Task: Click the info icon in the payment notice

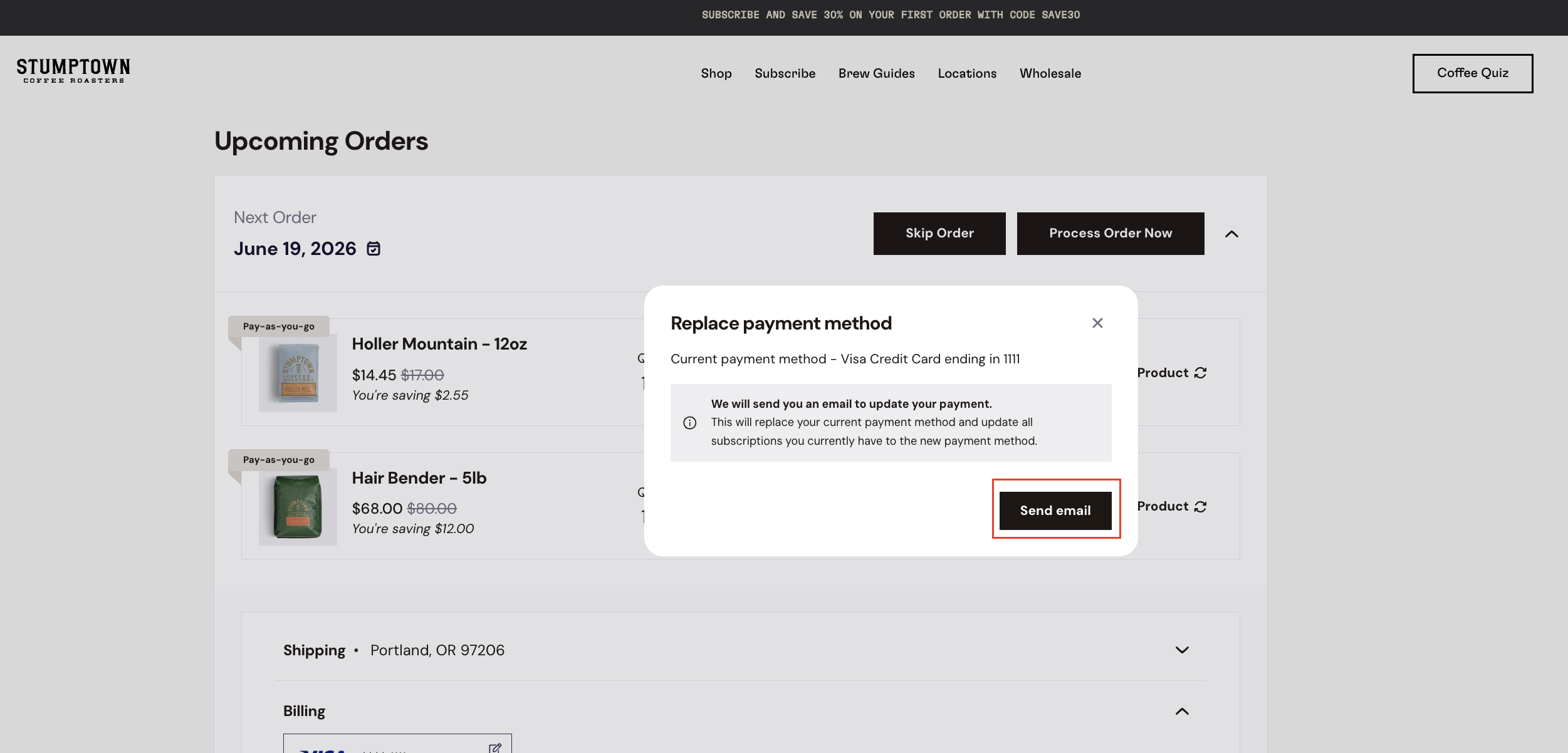Action: [x=690, y=423]
